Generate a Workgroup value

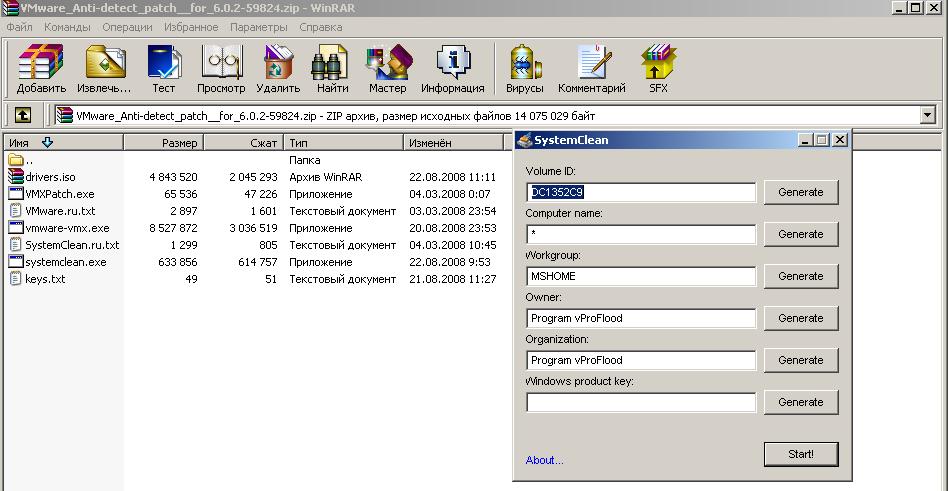801,276
